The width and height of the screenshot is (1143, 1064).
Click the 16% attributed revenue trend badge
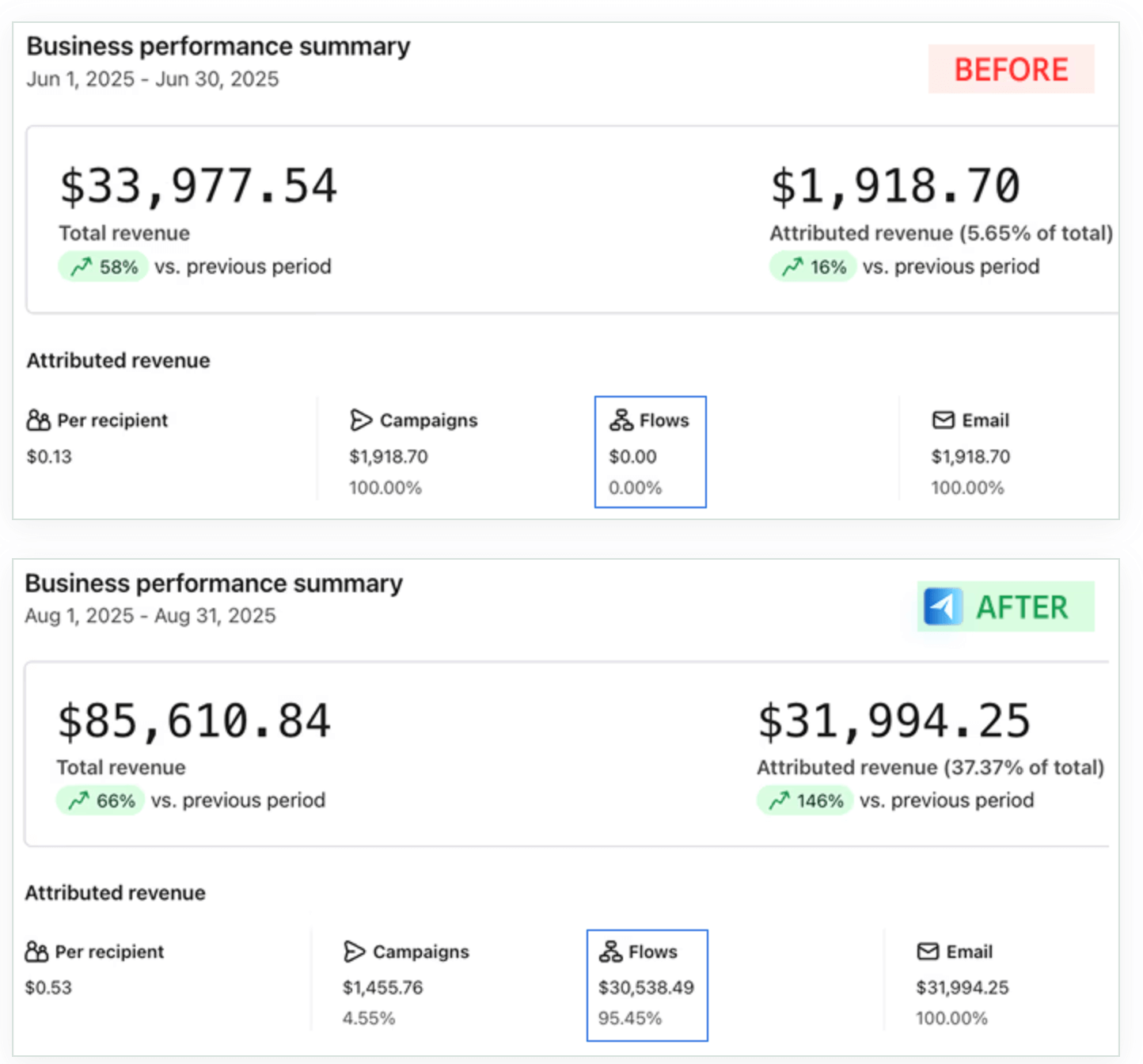[x=813, y=267]
